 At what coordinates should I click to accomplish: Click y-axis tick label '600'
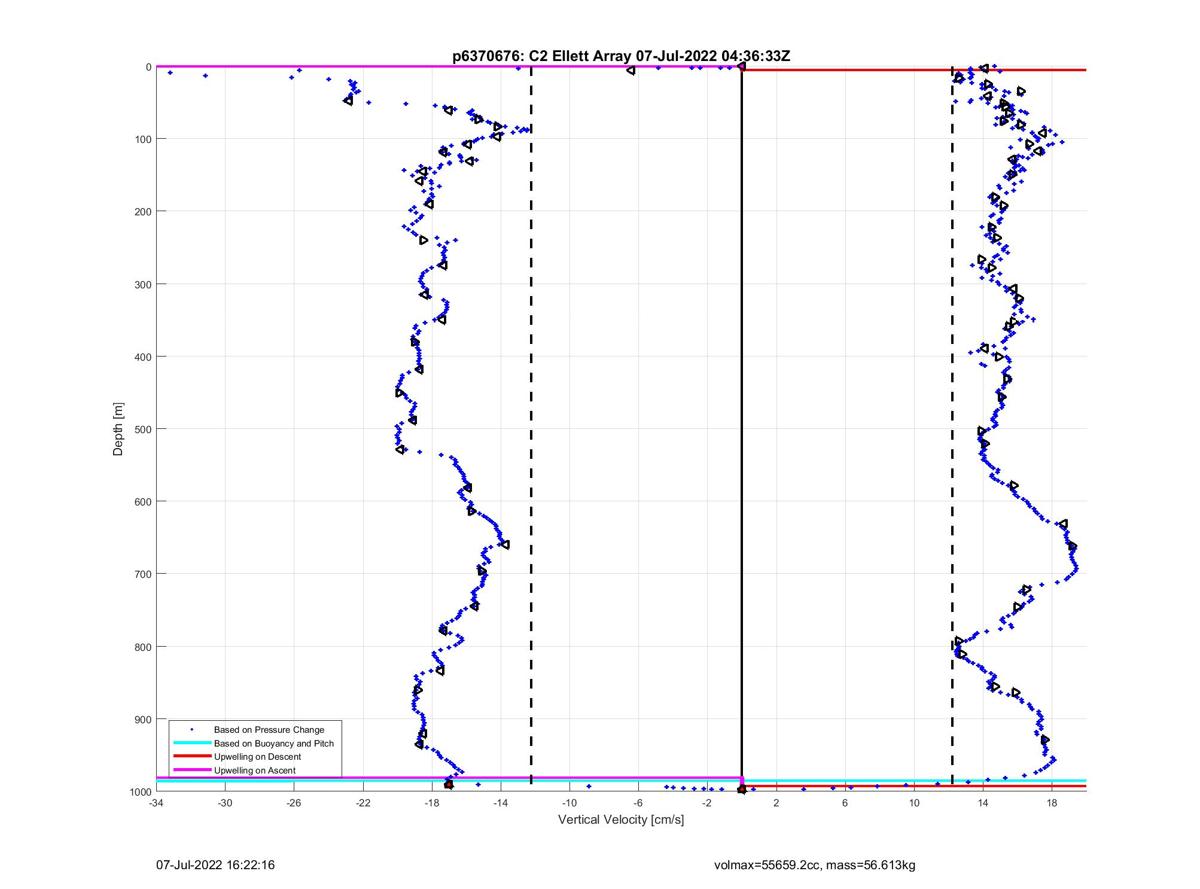141,501
